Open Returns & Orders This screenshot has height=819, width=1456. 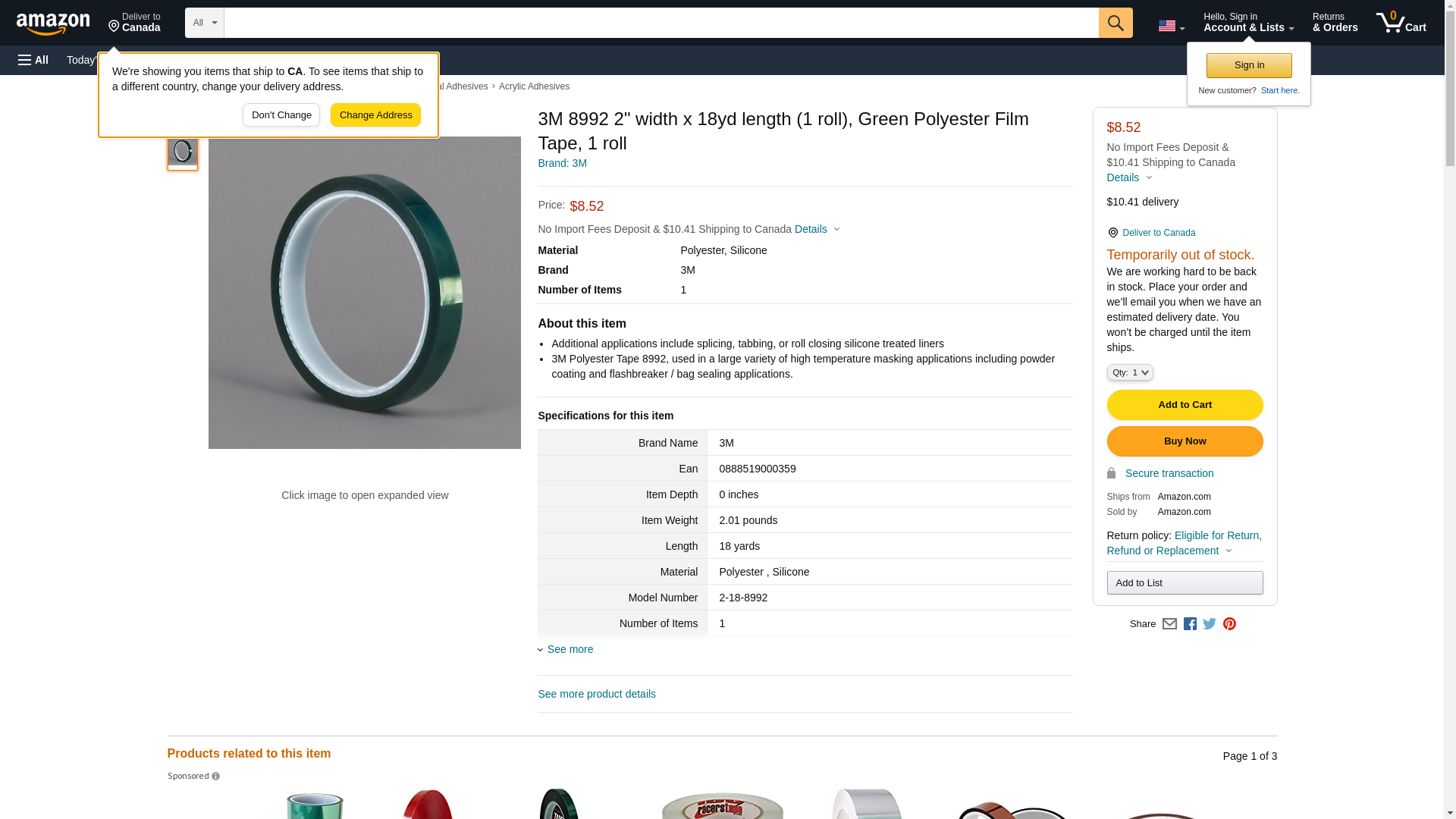coord(1335,23)
